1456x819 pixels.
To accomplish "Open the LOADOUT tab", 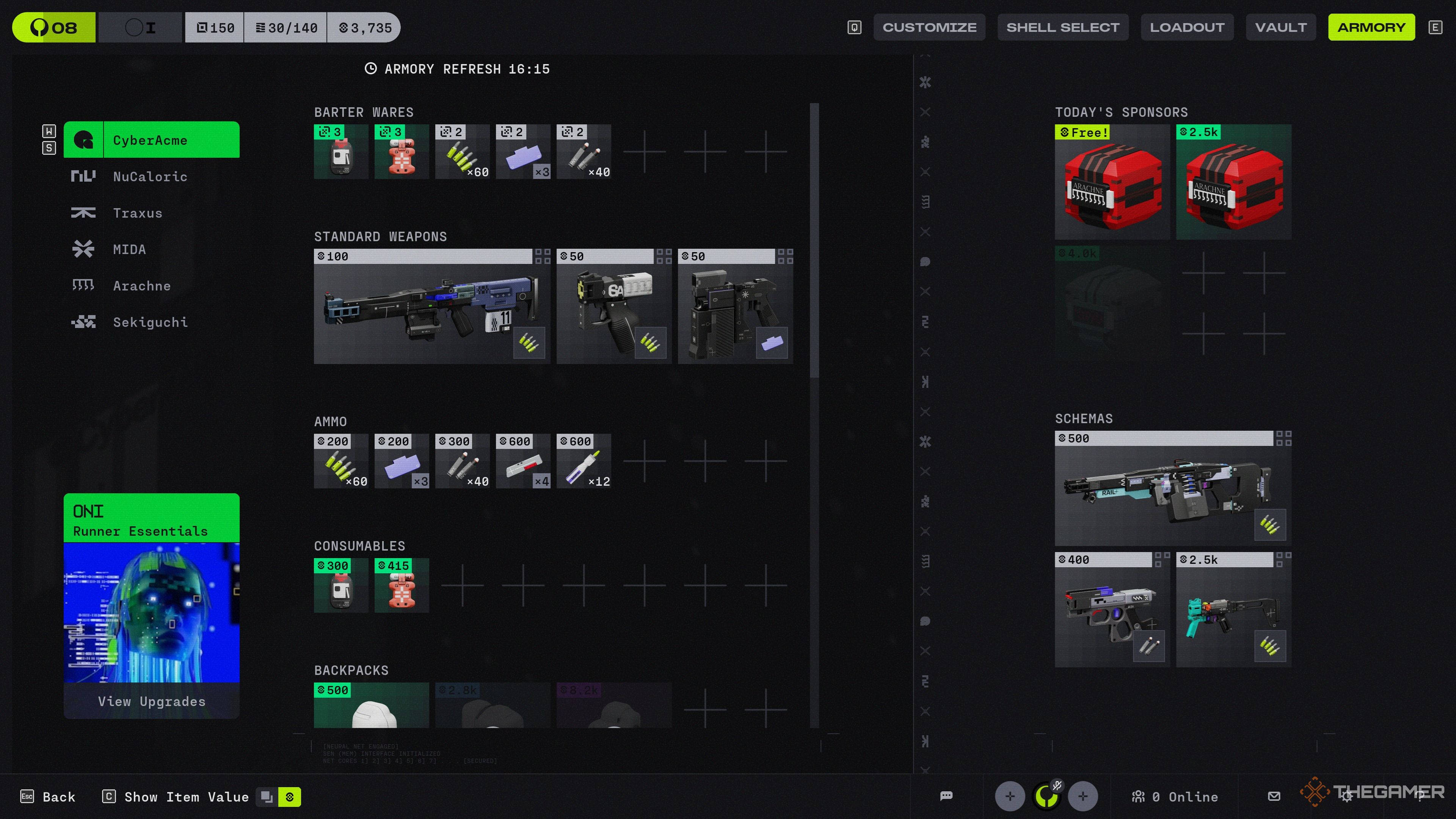I will click(x=1187, y=27).
